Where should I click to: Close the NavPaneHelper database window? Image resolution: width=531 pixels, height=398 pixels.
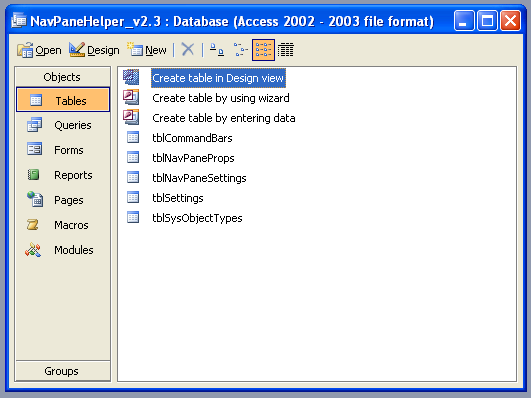coord(510,21)
